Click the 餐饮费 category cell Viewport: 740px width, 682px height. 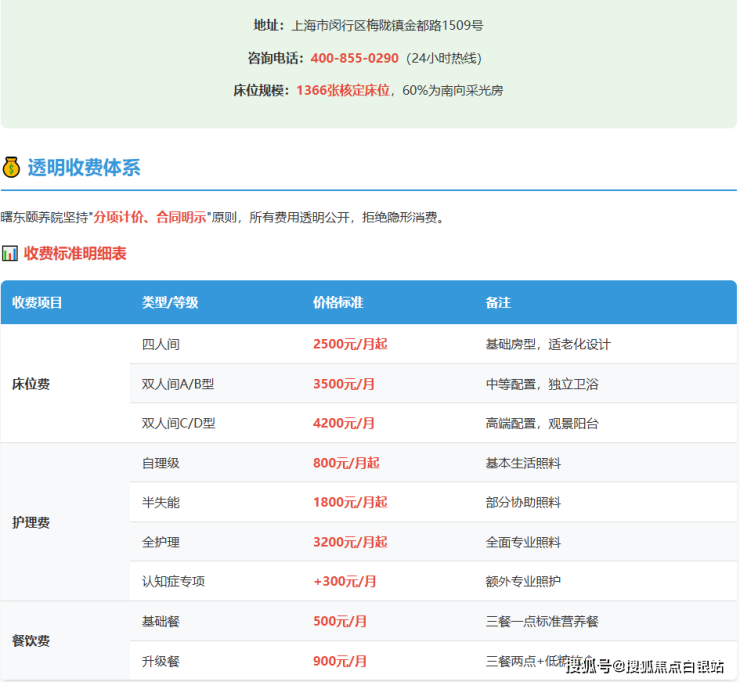pyautogui.click(x=30, y=641)
